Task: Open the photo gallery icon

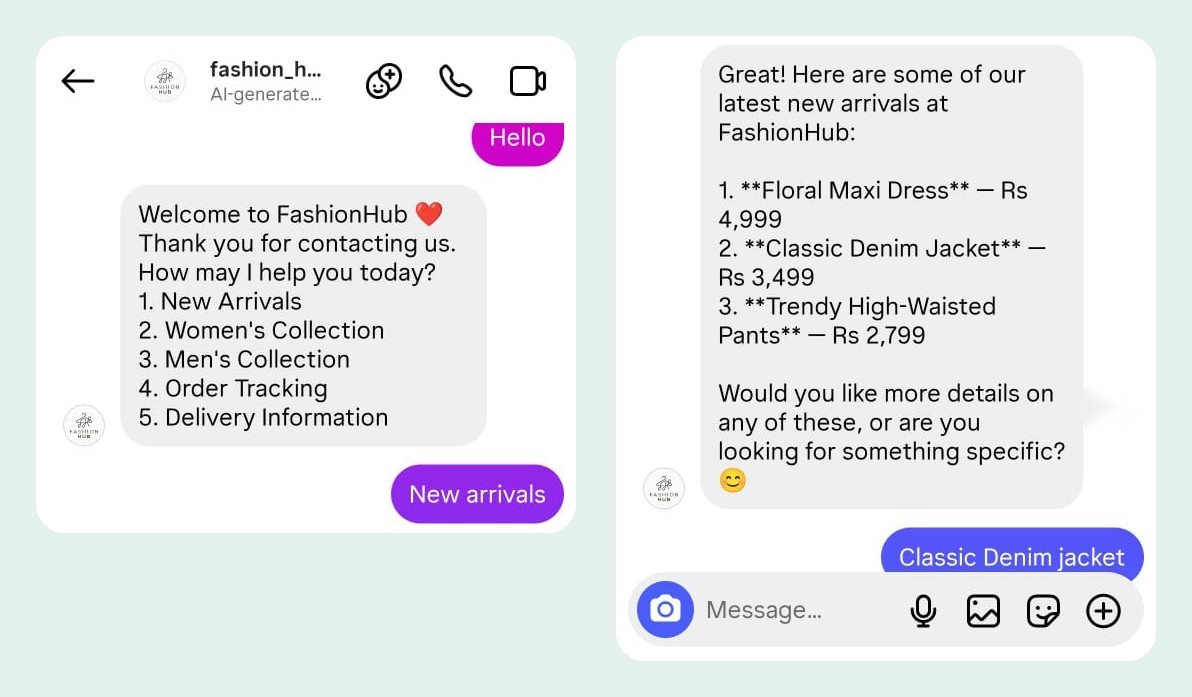Action: (983, 610)
